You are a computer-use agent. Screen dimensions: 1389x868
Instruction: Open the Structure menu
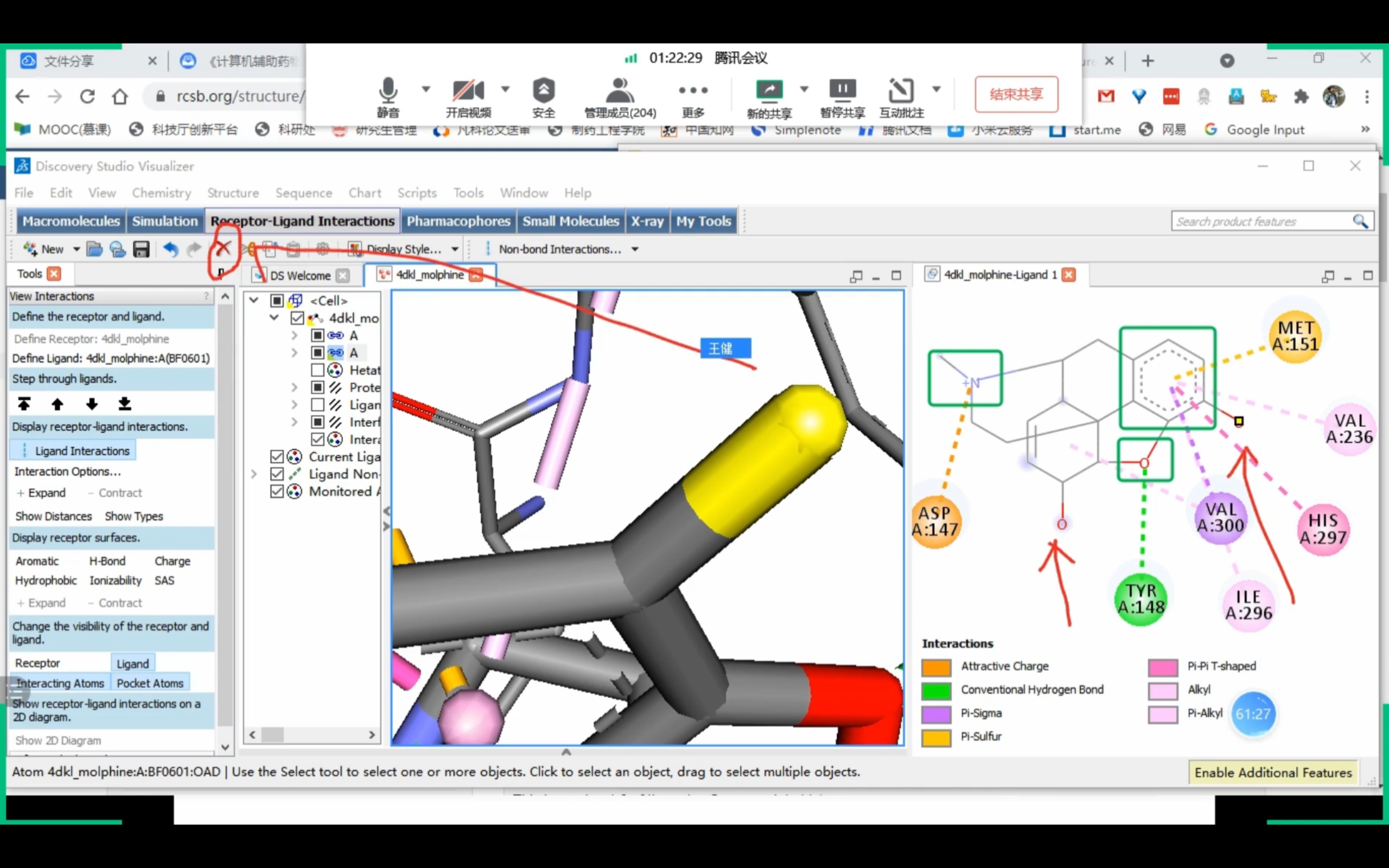[x=233, y=193]
